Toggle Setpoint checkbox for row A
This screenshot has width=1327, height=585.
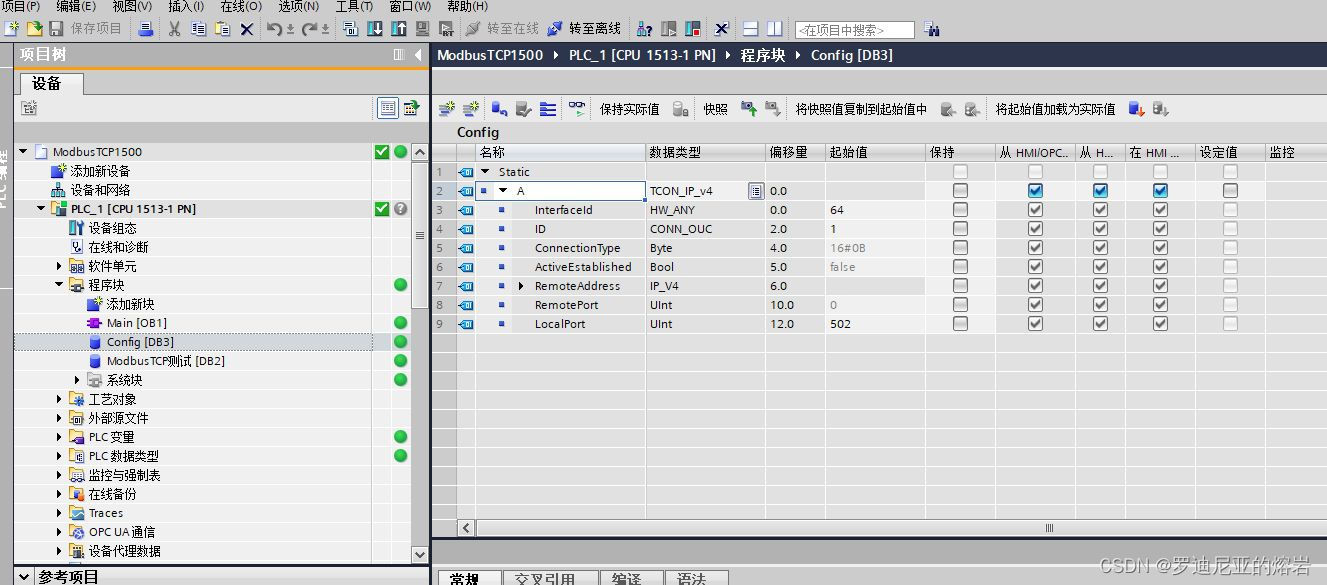(1230, 191)
